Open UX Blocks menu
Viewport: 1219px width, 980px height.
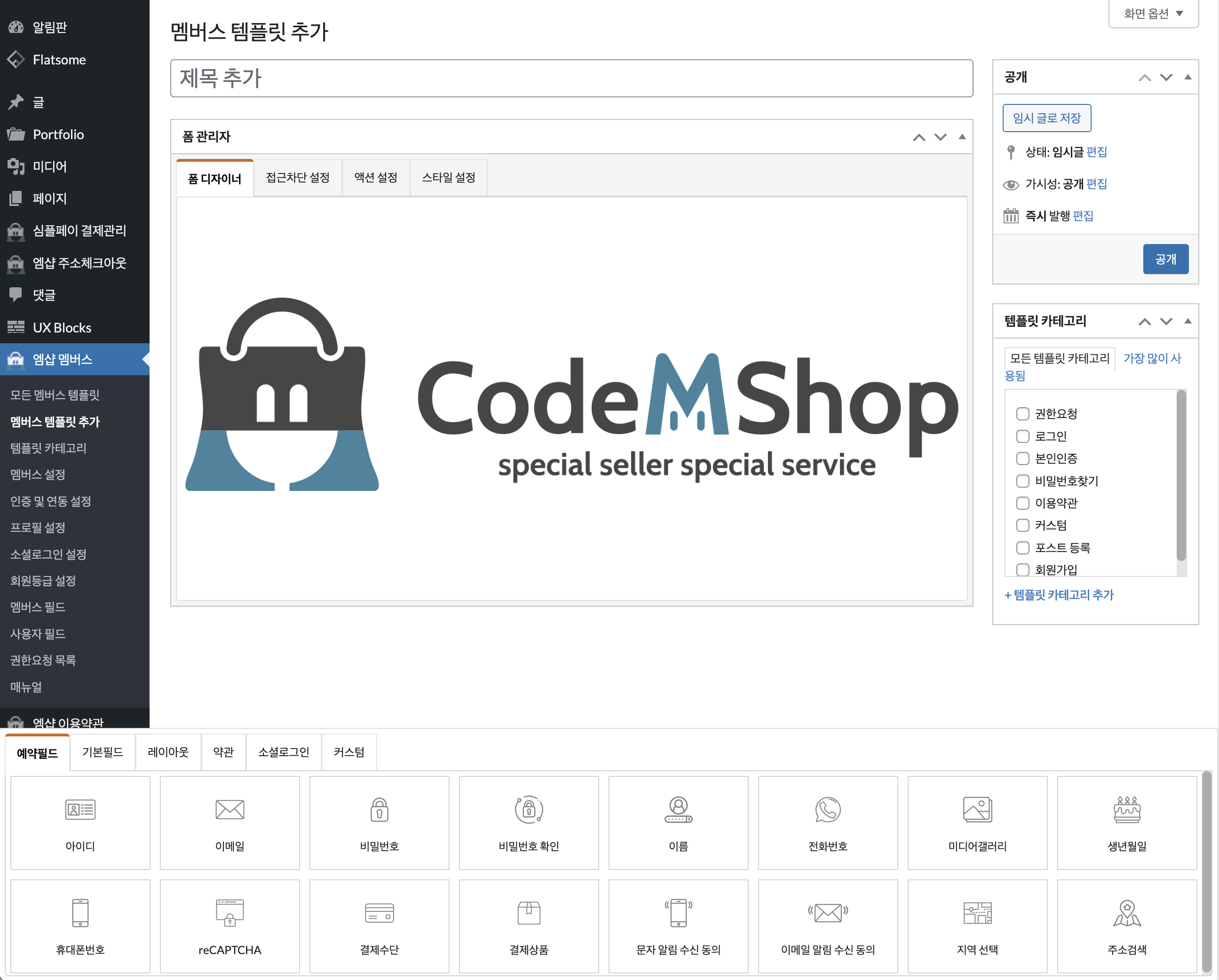point(75,327)
